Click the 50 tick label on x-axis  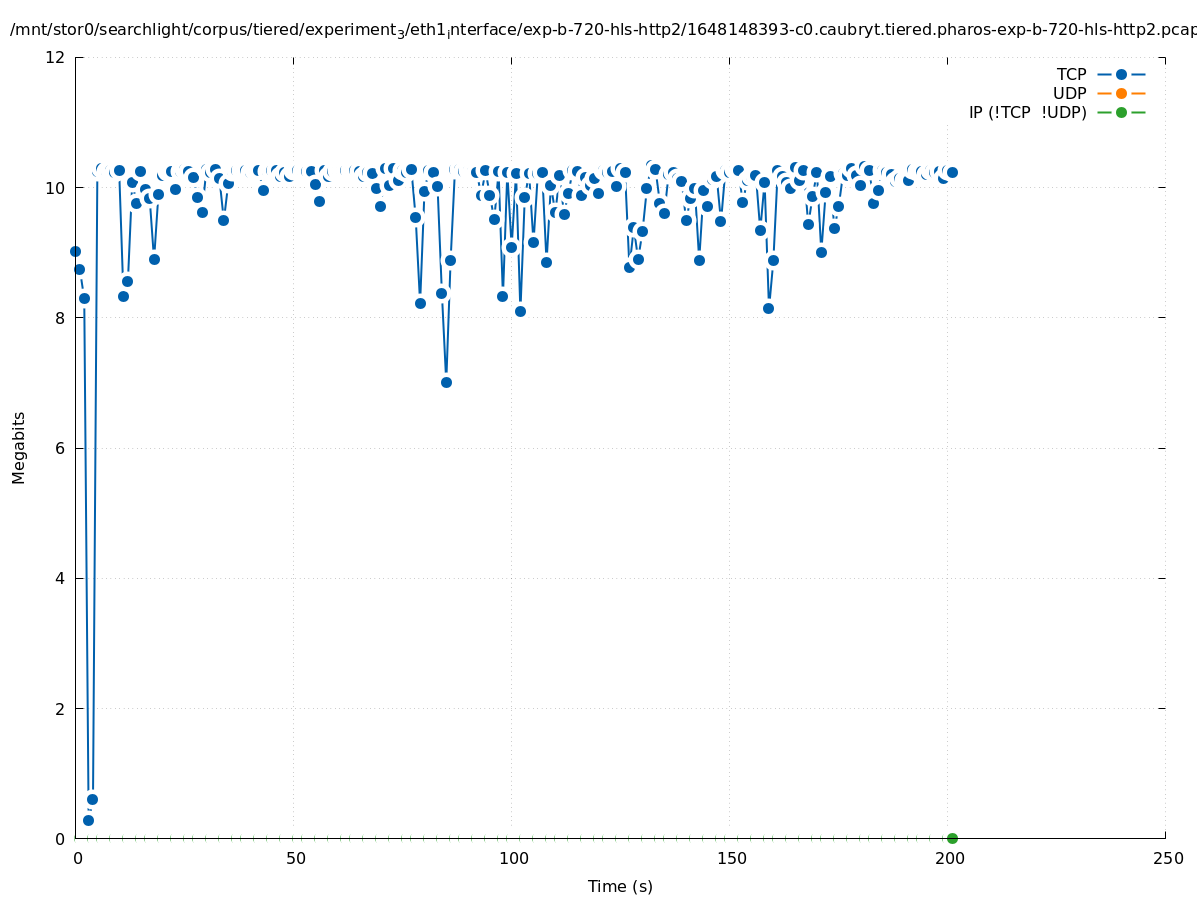click(295, 858)
